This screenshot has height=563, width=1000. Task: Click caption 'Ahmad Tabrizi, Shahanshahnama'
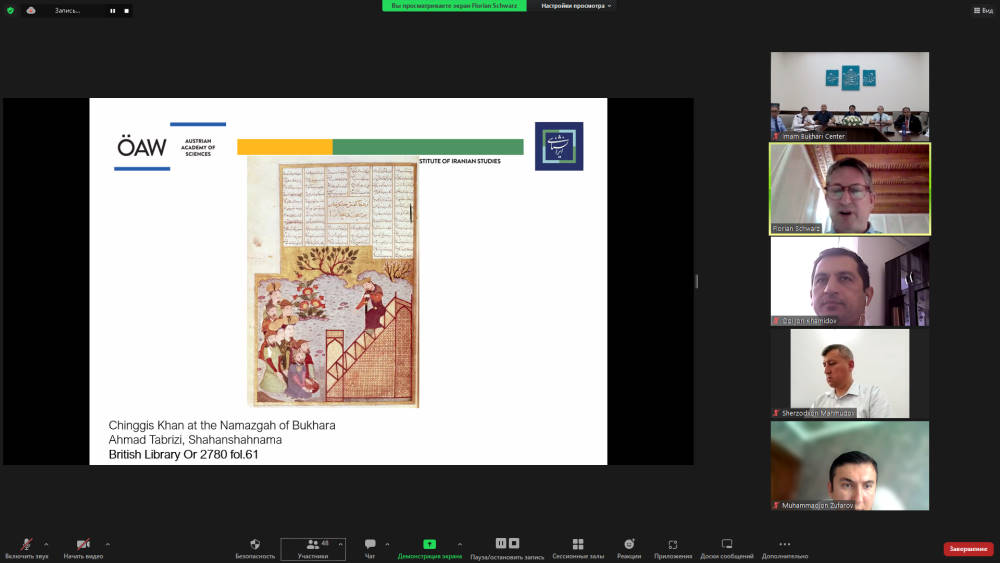point(195,440)
